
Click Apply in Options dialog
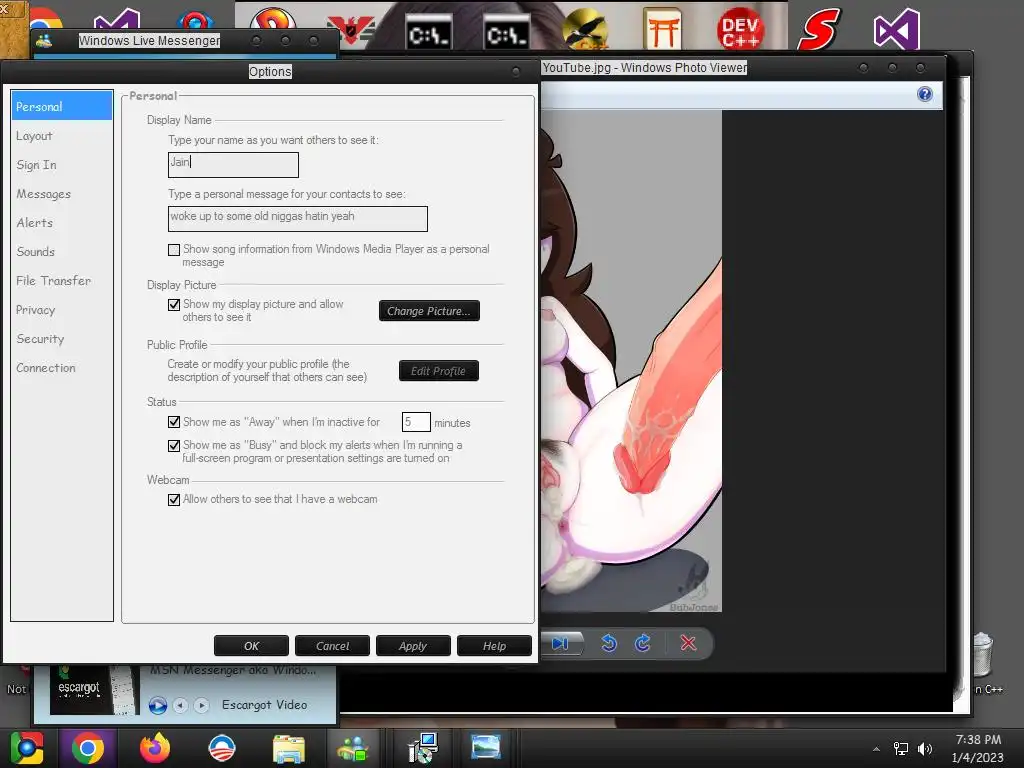tap(413, 646)
